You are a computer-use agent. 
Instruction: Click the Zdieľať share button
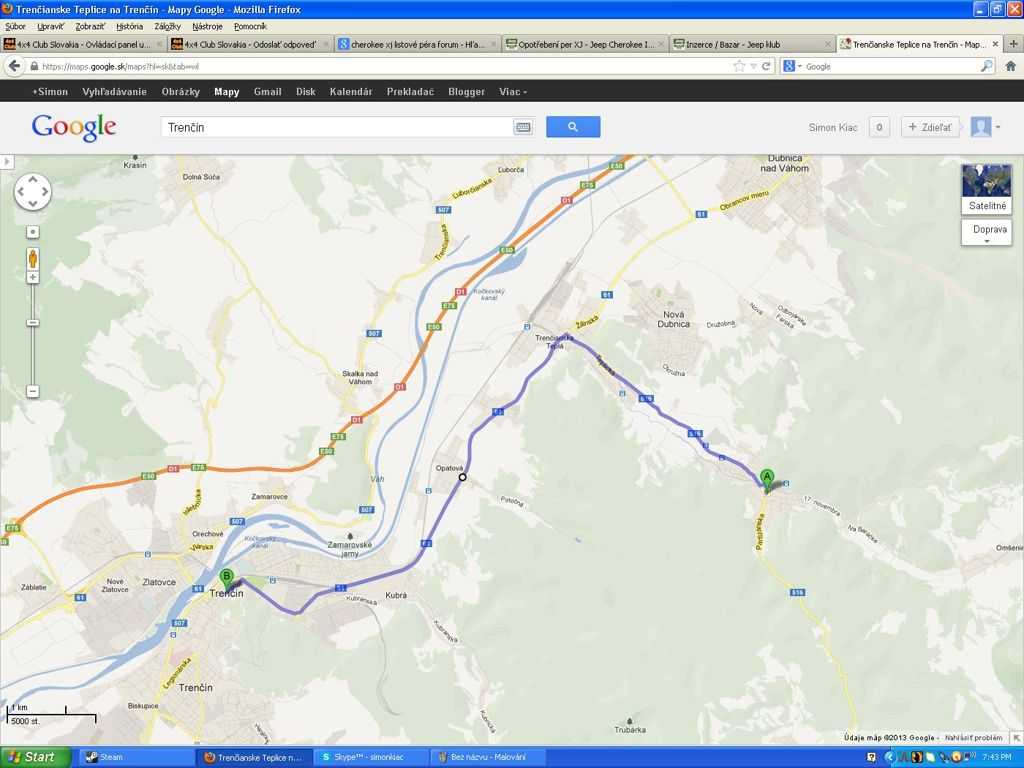click(931, 127)
